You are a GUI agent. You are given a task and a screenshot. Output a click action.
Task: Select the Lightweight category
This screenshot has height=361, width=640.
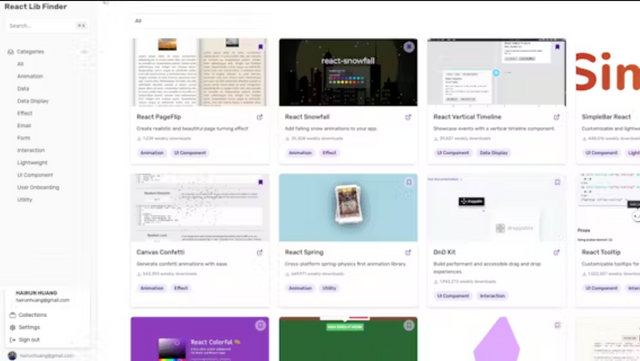click(32, 163)
